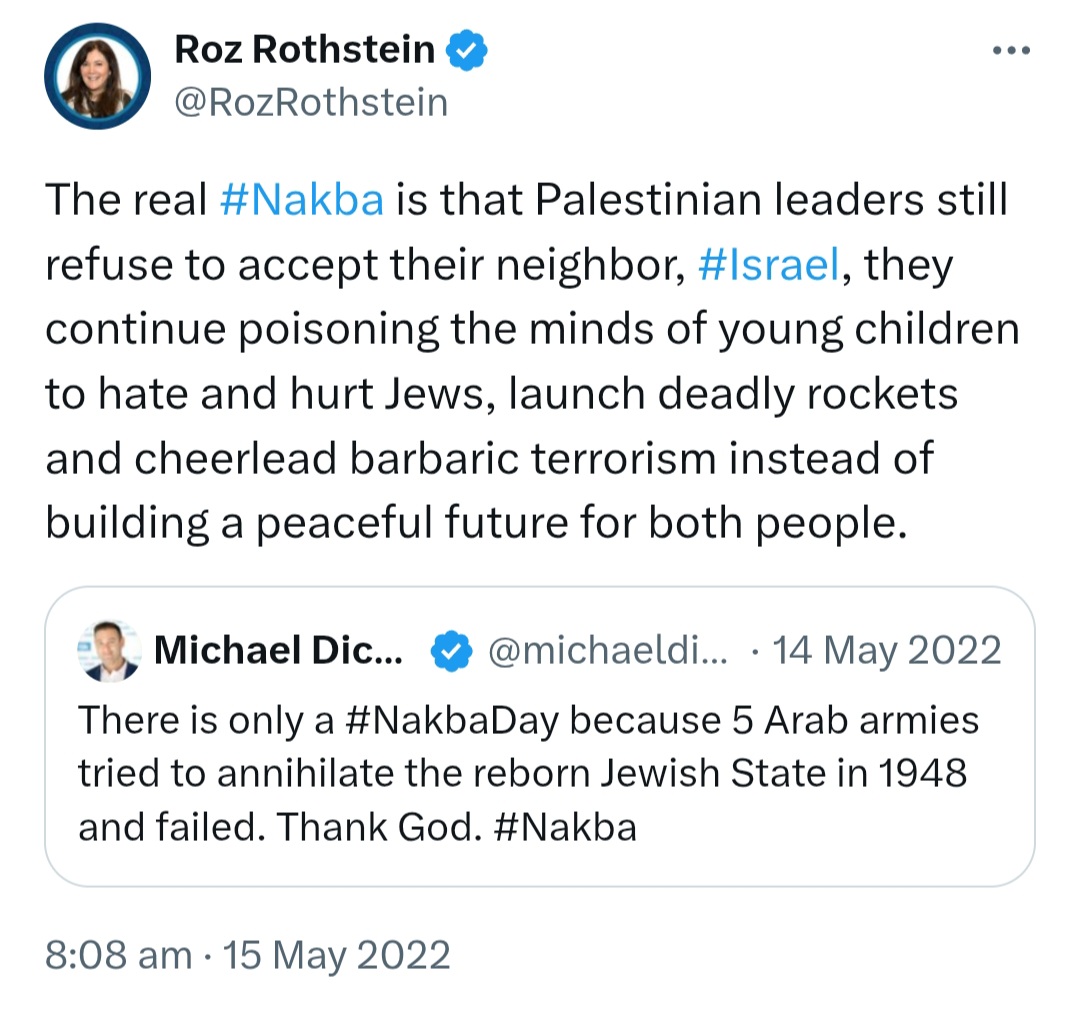The width and height of the screenshot is (1080, 1010).
Task: Click the main tweet text about Palestinian leaders
Action: click(x=532, y=360)
